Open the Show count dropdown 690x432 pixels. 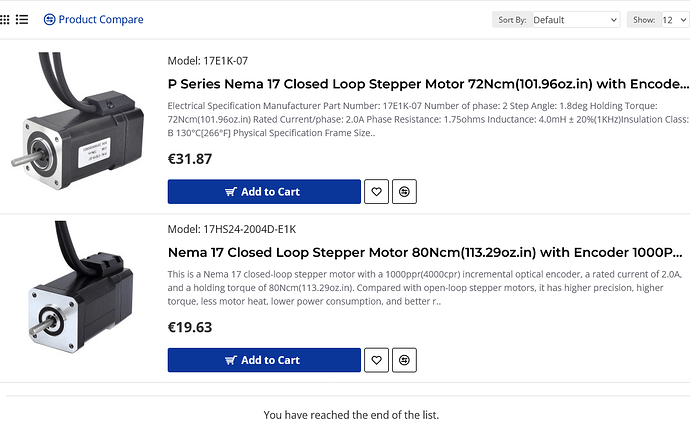675,20
